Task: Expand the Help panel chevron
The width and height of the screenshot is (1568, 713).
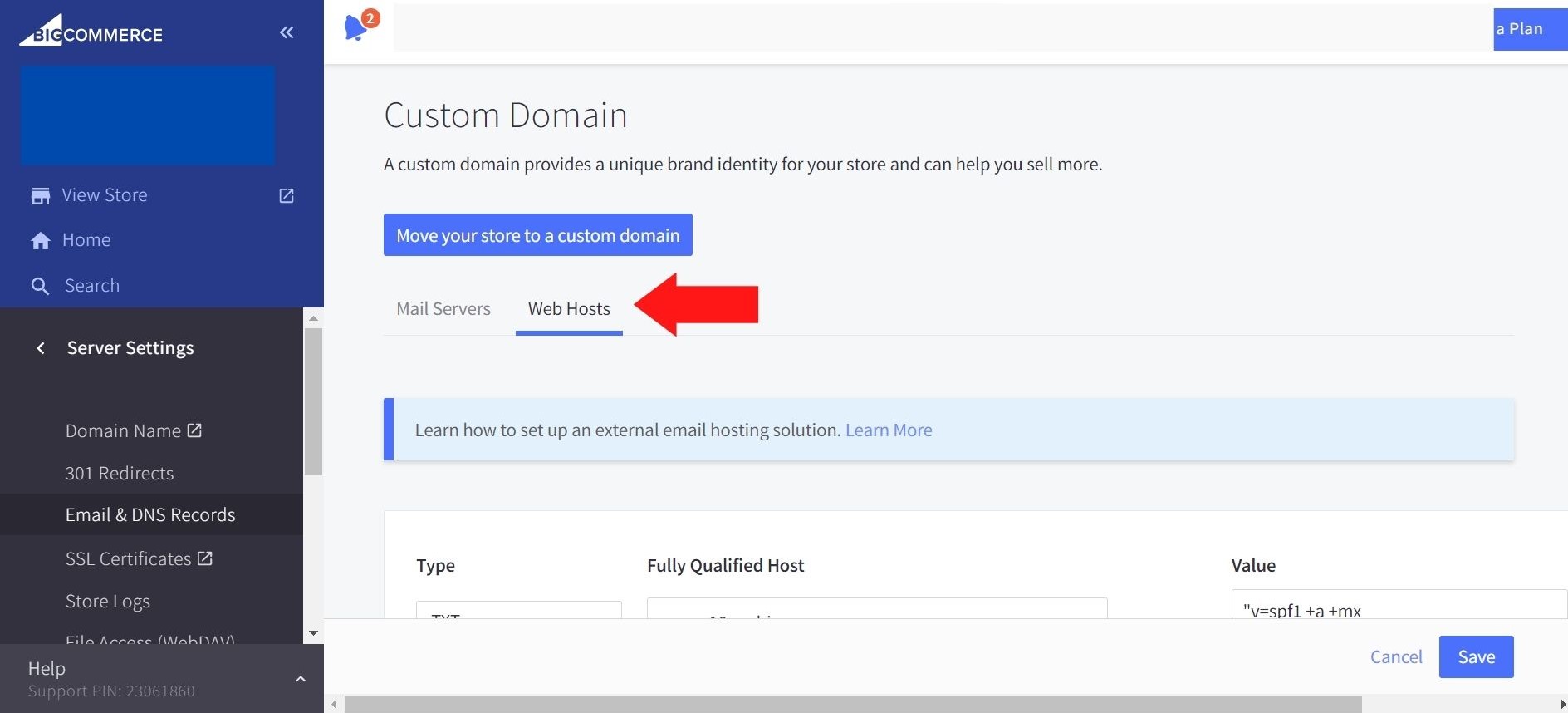Action: [301, 679]
